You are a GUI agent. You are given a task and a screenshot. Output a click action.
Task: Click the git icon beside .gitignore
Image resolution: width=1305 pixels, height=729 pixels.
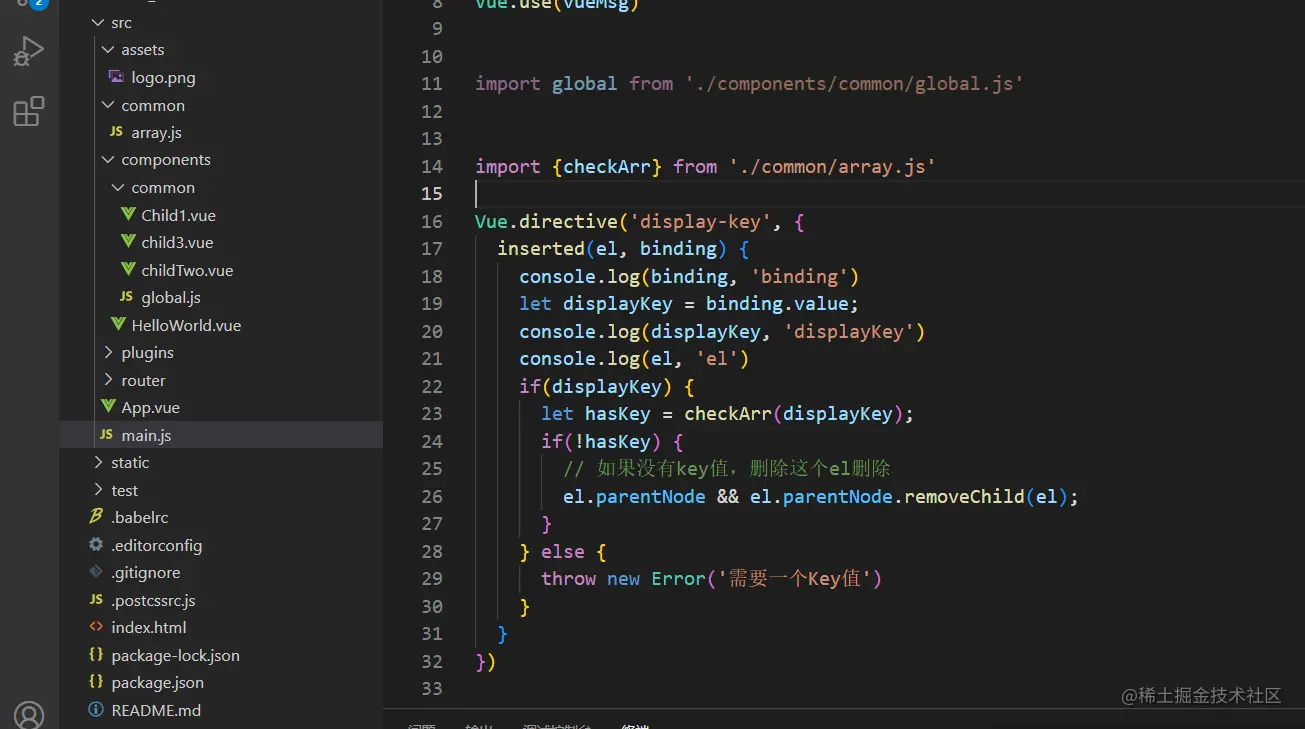click(96, 572)
